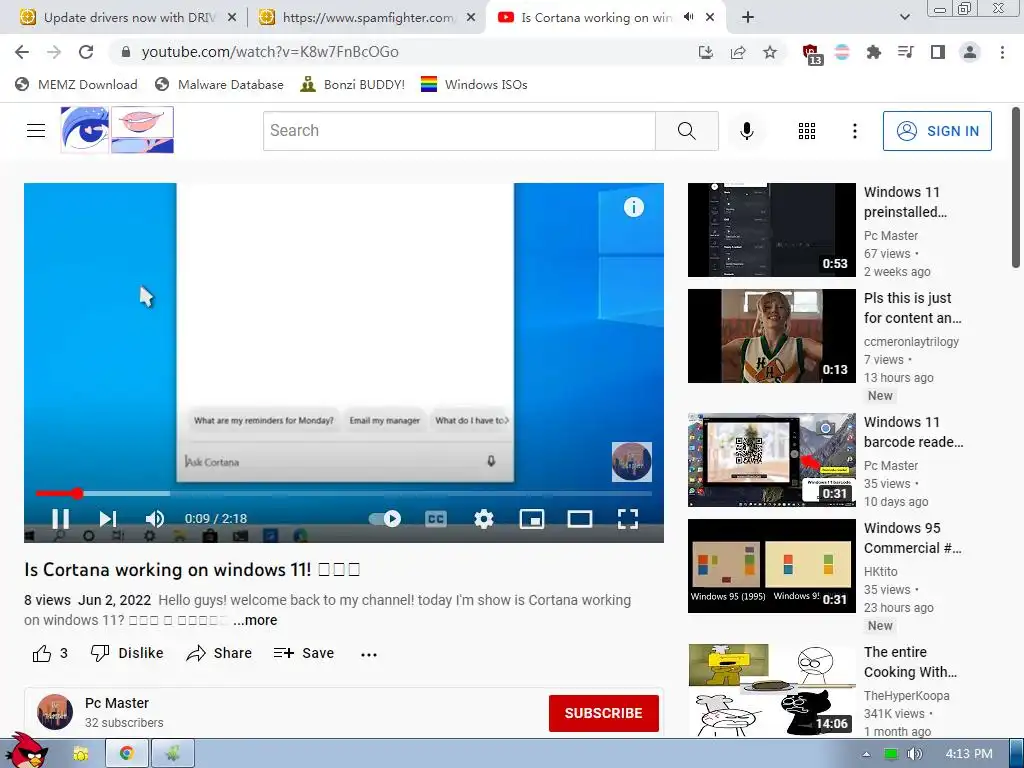Open more actions ellipsis under video
Screen dimensions: 1024x768
(x=369, y=654)
